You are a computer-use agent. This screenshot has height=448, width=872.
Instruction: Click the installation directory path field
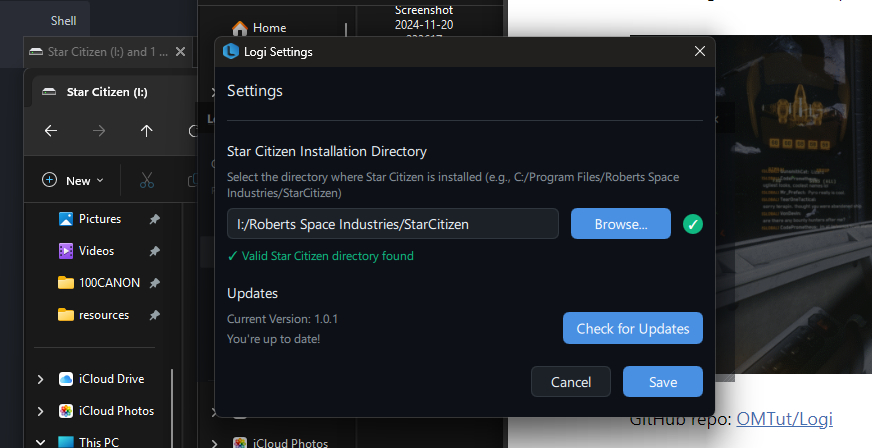[x=392, y=224]
